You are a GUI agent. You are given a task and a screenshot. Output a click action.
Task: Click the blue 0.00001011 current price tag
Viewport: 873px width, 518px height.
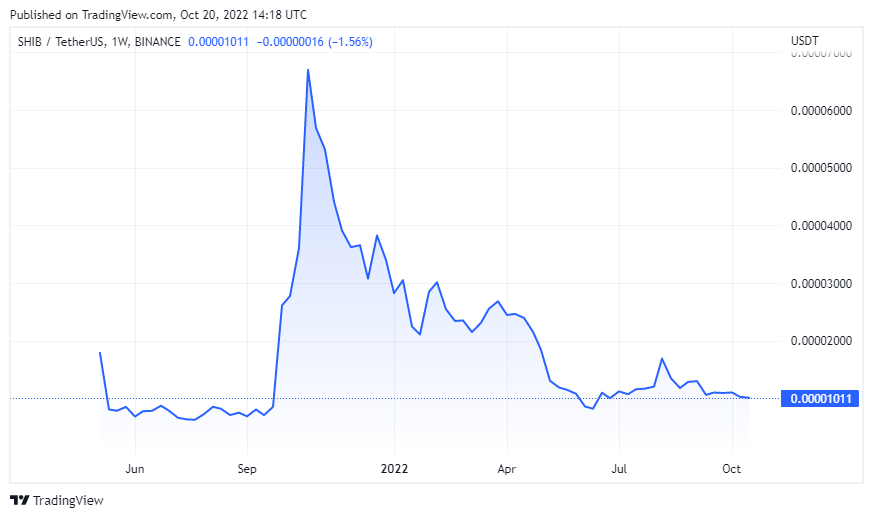[820, 399]
